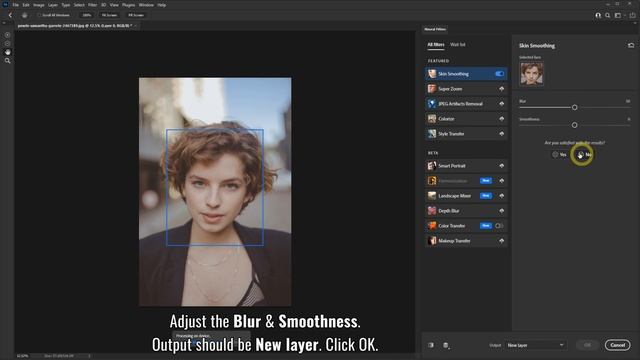
Task: Click the reset parameters icon beside Skin Smoothing title
Action: [631, 45]
